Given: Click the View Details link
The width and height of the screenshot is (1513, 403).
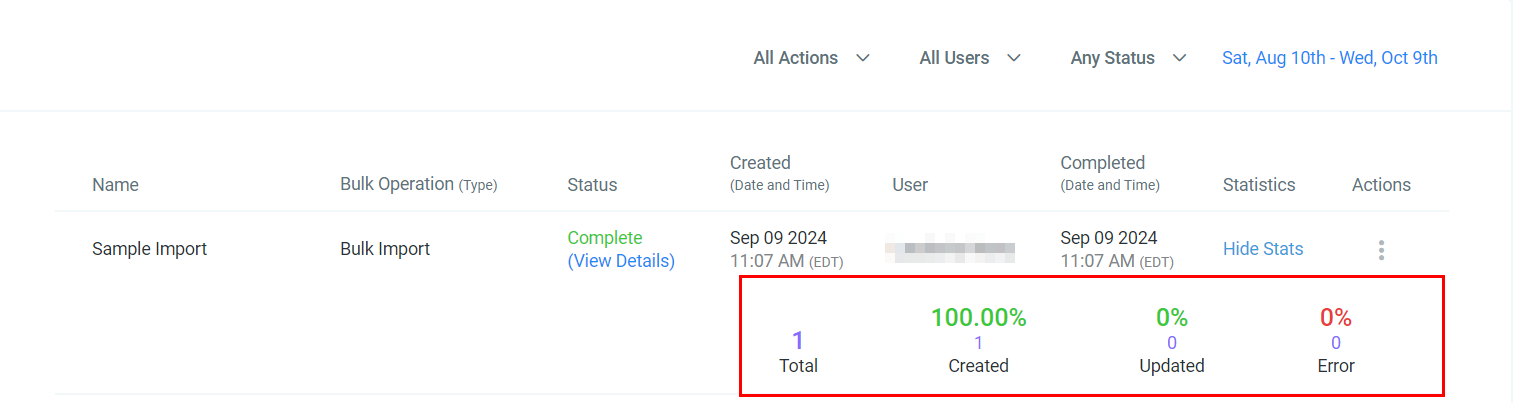Looking at the screenshot, I should 621,261.
